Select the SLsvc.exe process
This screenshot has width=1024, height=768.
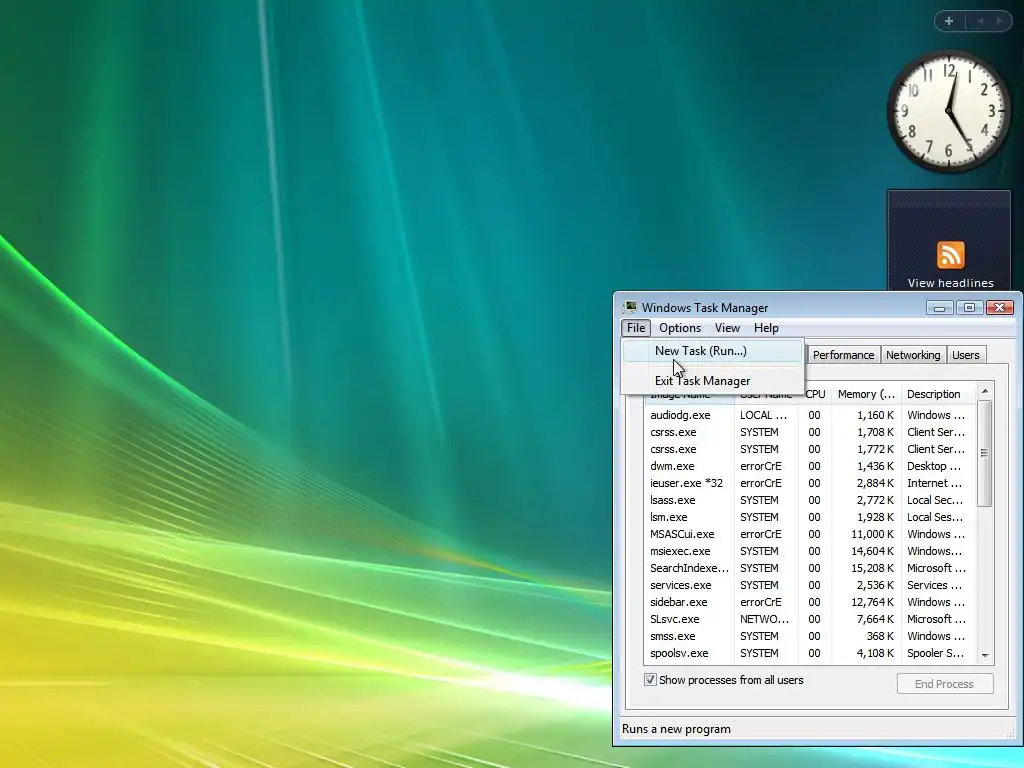pyautogui.click(x=810, y=618)
